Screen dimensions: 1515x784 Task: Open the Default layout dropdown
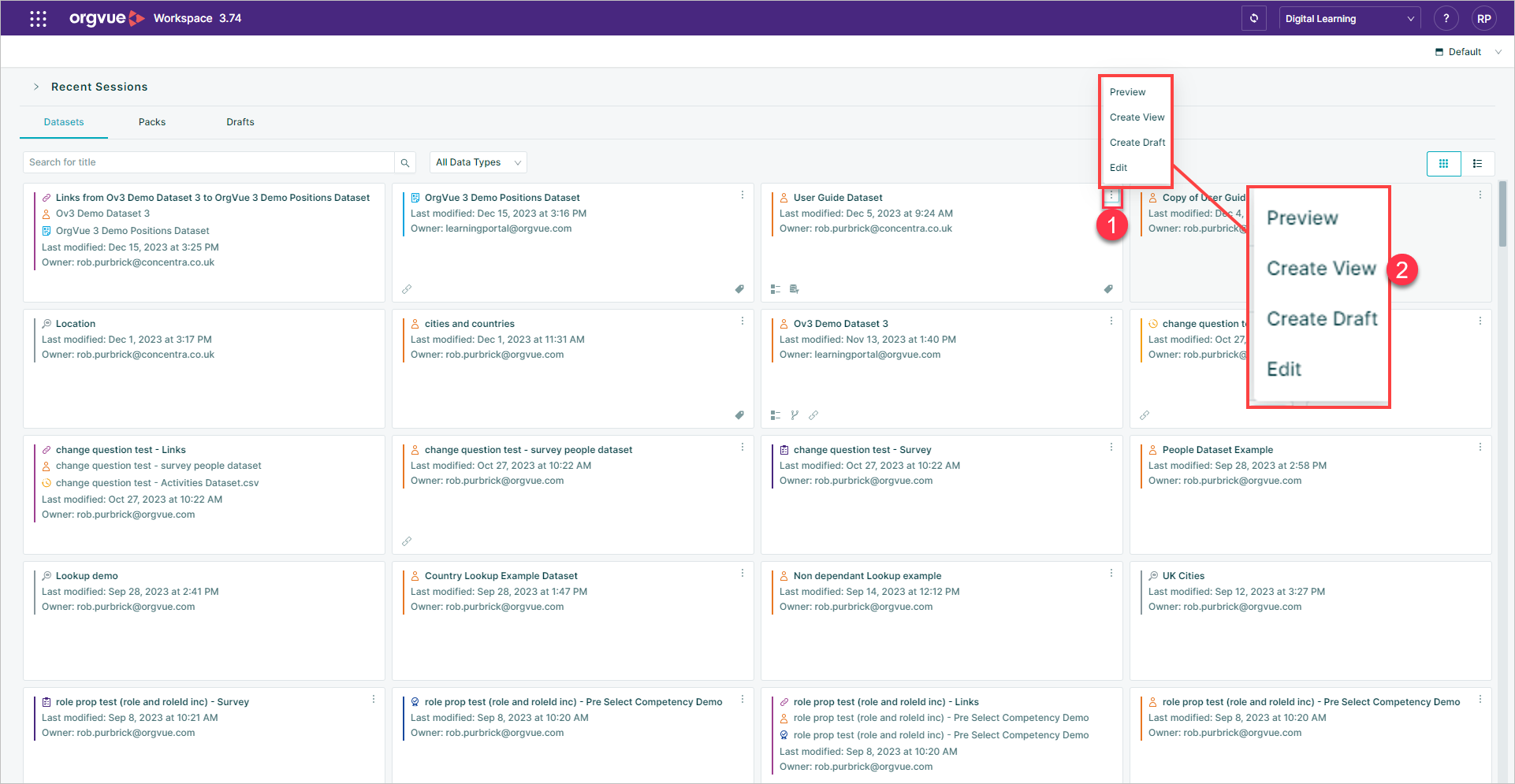coord(1469,52)
